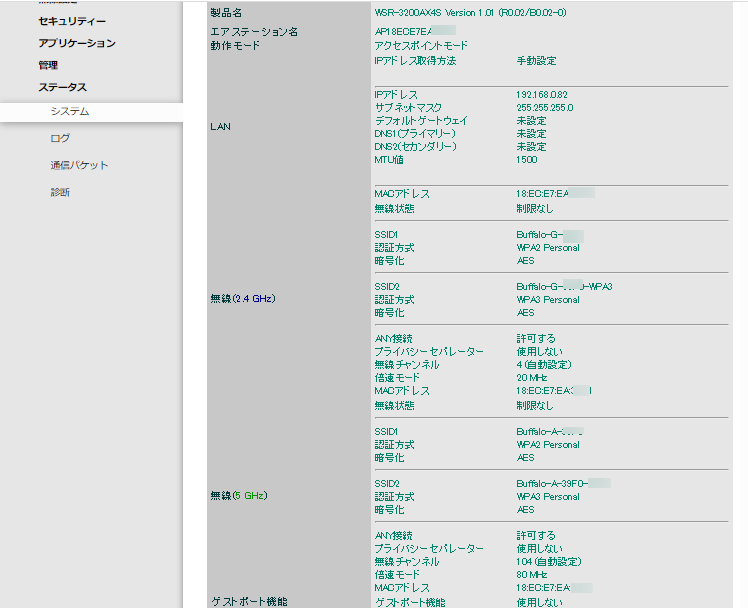Click the LAN IPアドレス value 192.168.0.82
The height and width of the screenshot is (608, 748).
[x=542, y=95]
